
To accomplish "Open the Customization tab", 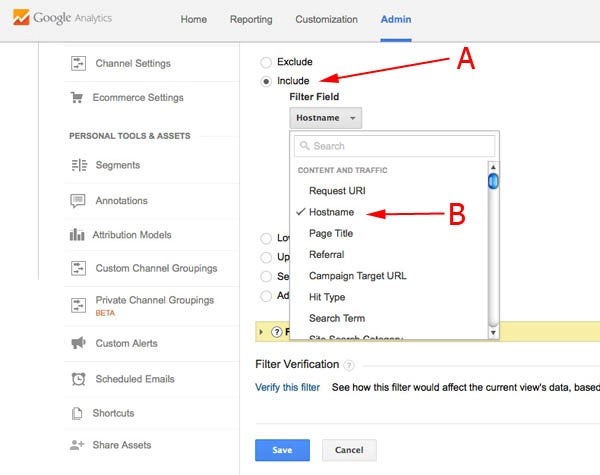I will [x=326, y=19].
